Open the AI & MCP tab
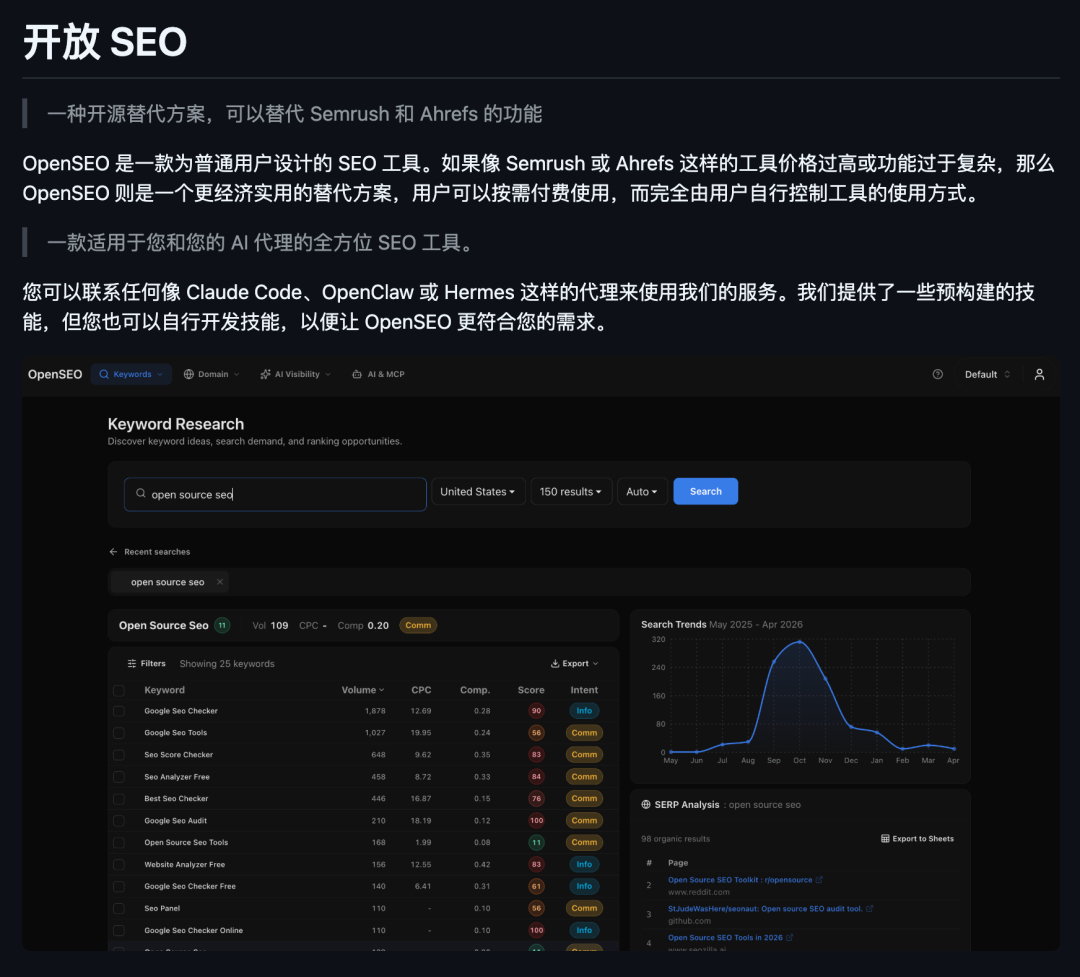Viewport: 1080px width, 977px height. (378, 374)
